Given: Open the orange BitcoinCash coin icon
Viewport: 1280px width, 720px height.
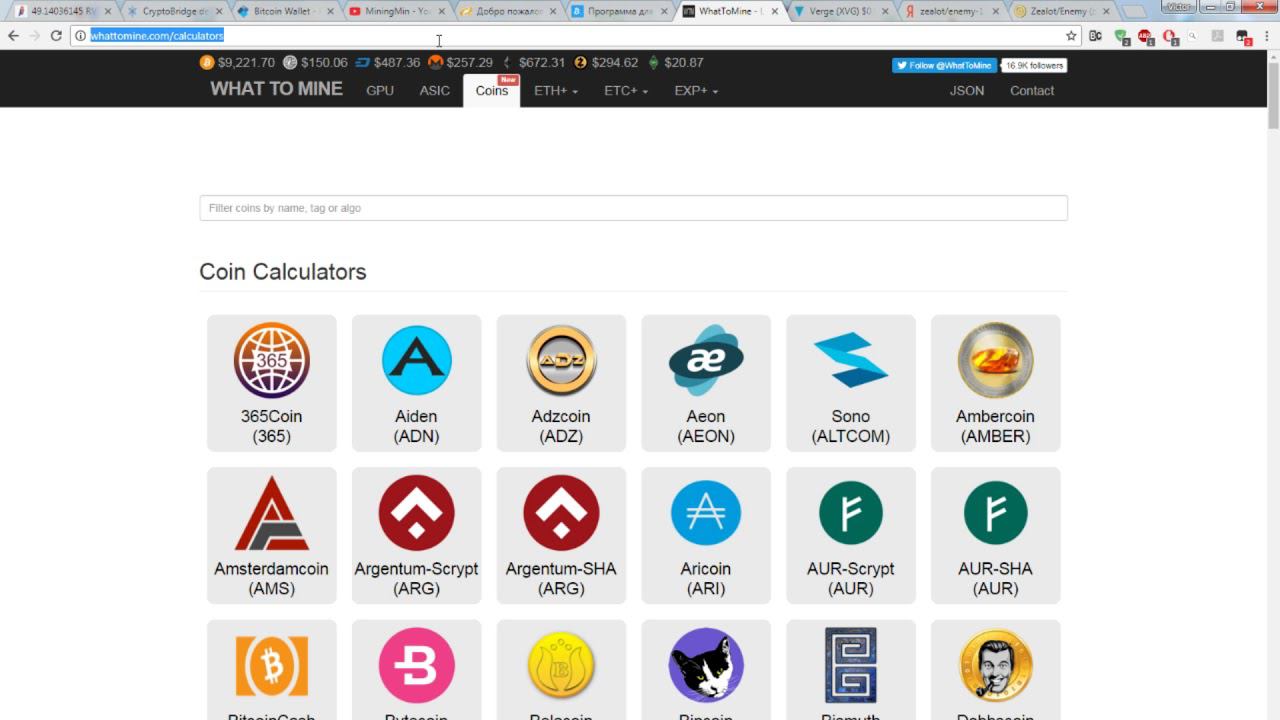Looking at the screenshot, I should [272, 665].
